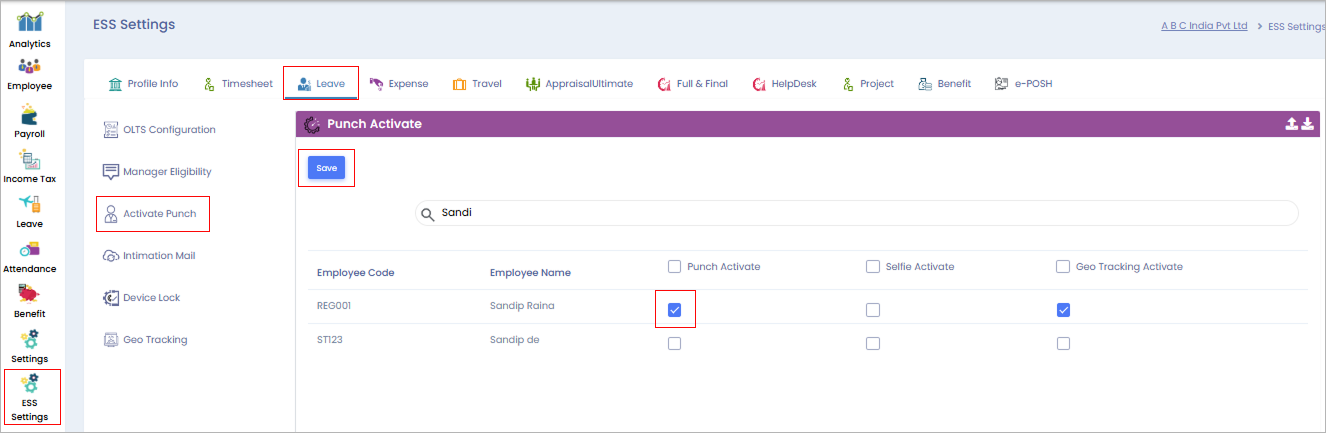
Task: Click the employee search field
Action: [860, 213]
